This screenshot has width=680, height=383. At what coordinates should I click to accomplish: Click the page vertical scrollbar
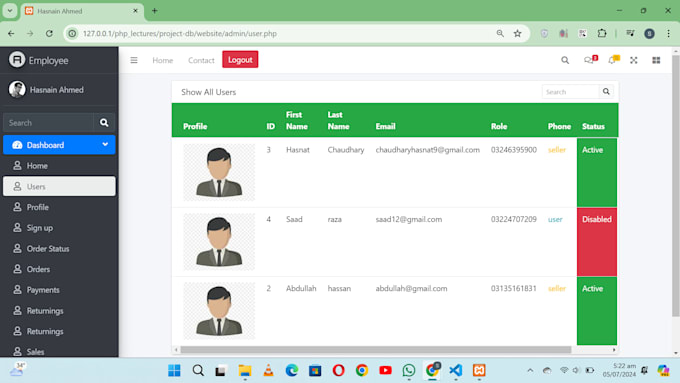[675, 186]
